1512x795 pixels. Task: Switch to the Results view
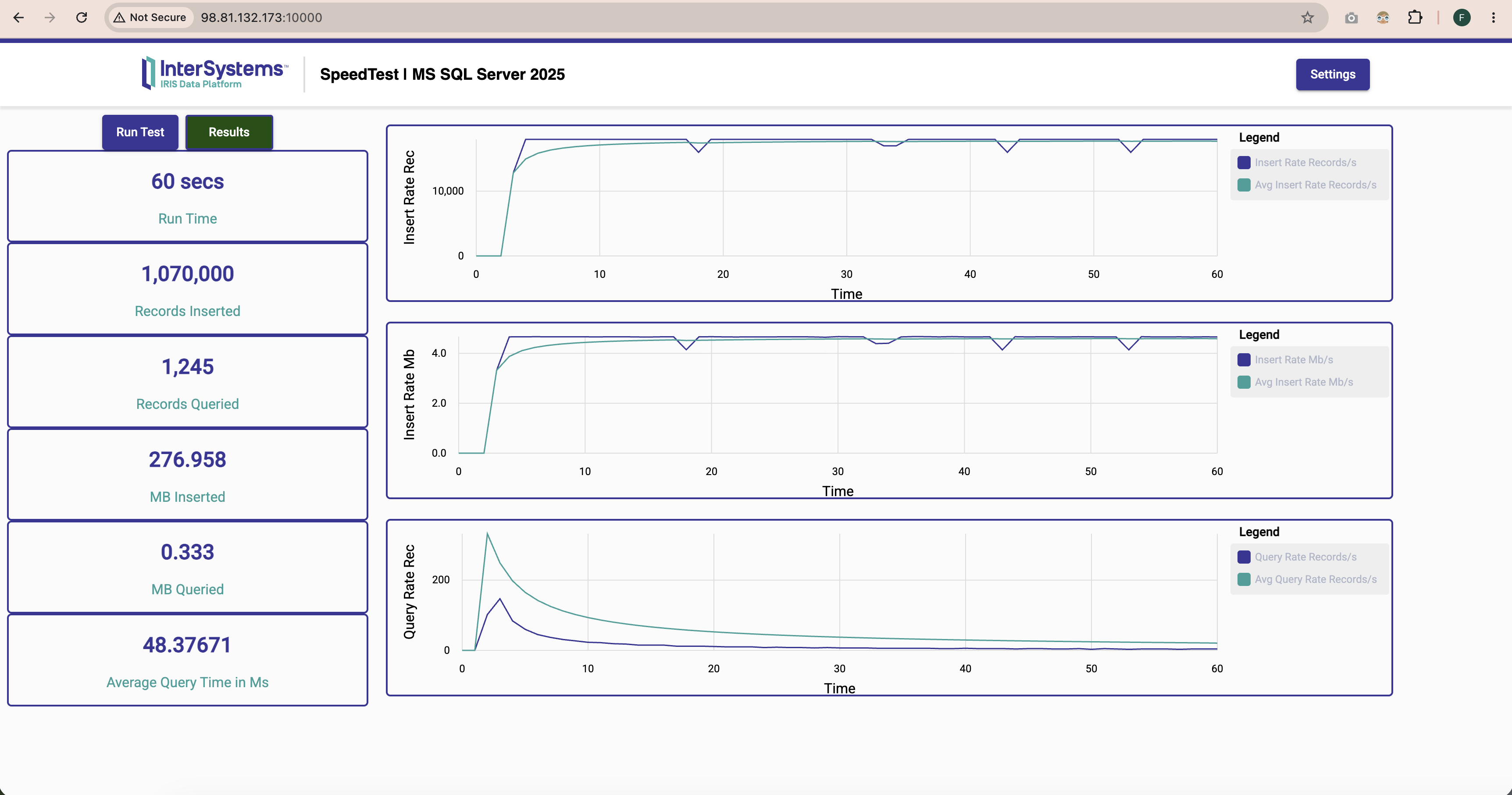pos(229,132)
